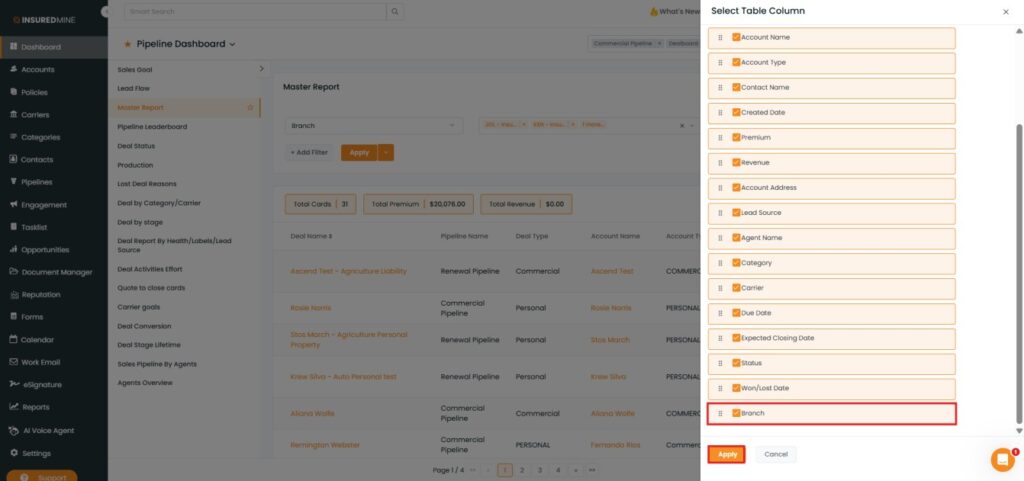Click Apply in the column panel
Screen dimensions: 1024x481
pyautogui.click(x=727, y=454)
